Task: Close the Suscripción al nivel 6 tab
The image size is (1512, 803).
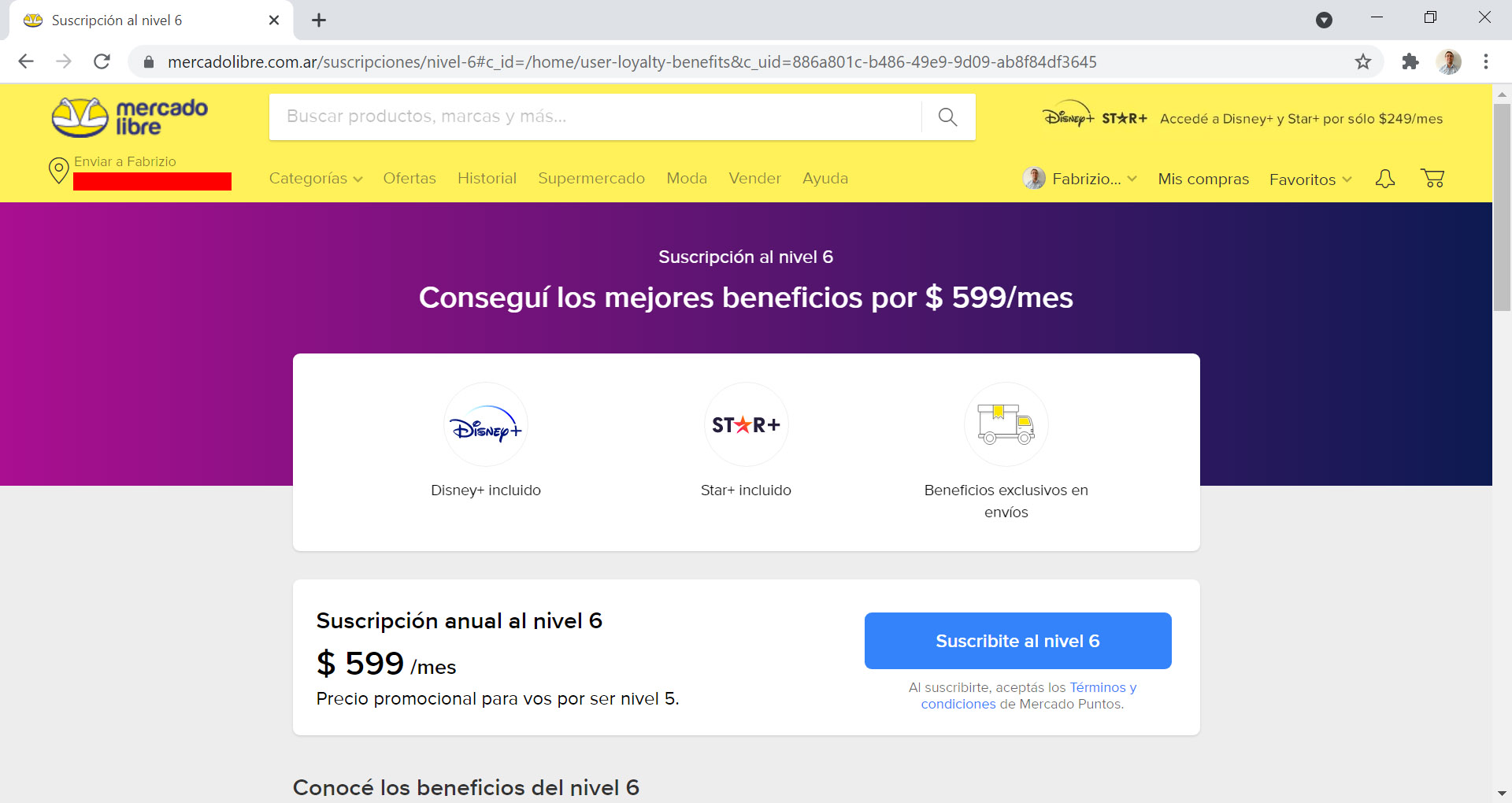Action: coord(274,20)
